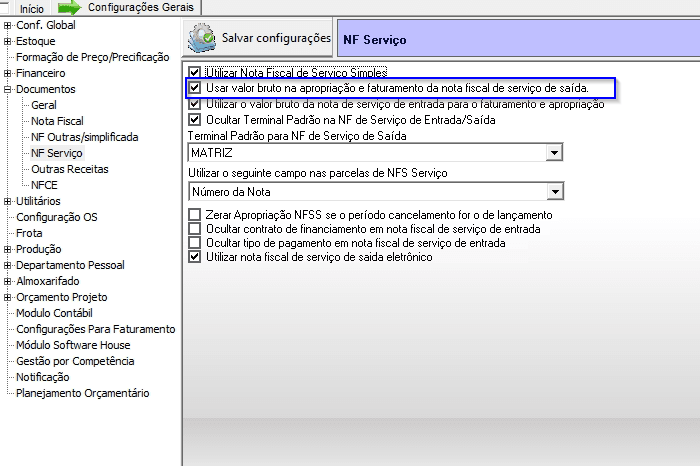Open Outras Receitas settings
The width and height of the screenshot is (700, 466).
coord(70,169)
